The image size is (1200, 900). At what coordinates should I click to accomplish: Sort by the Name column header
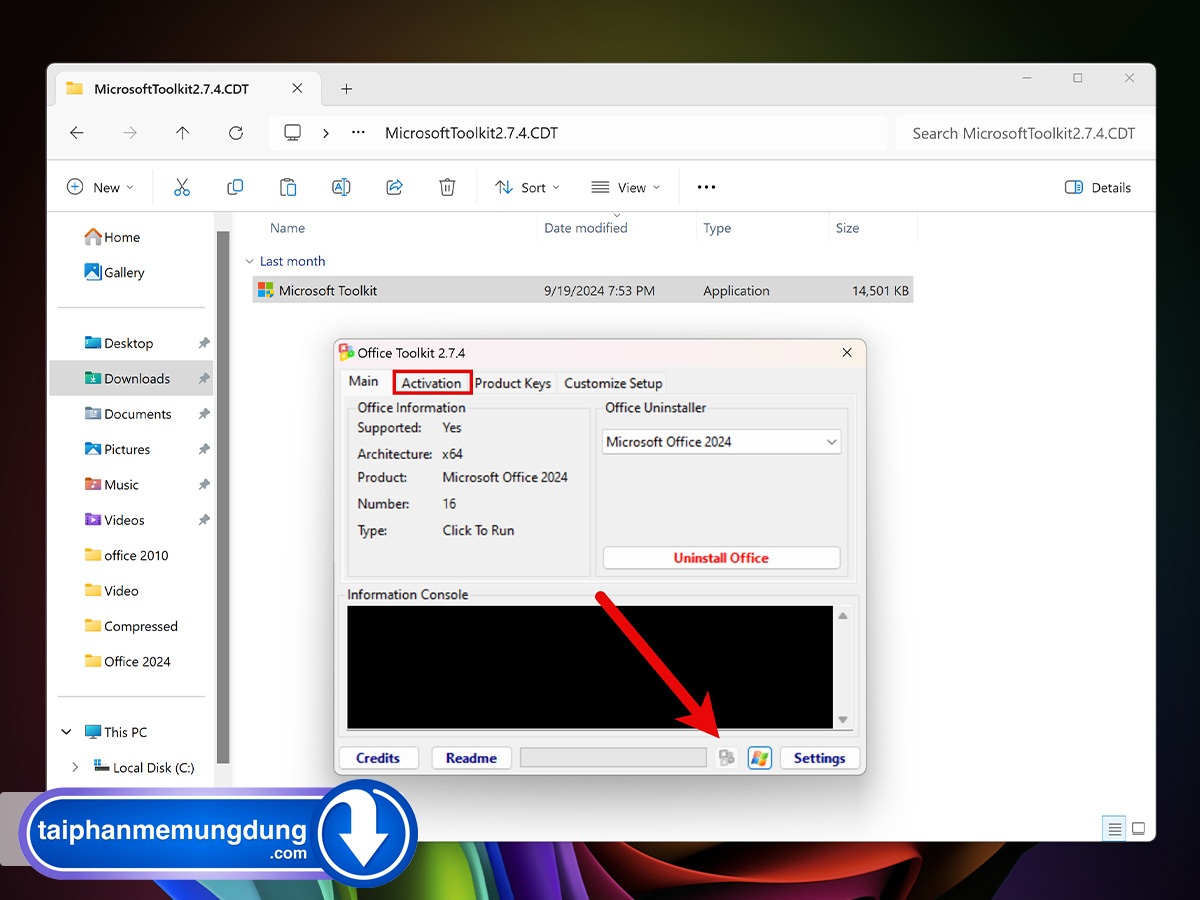(288, 228)
